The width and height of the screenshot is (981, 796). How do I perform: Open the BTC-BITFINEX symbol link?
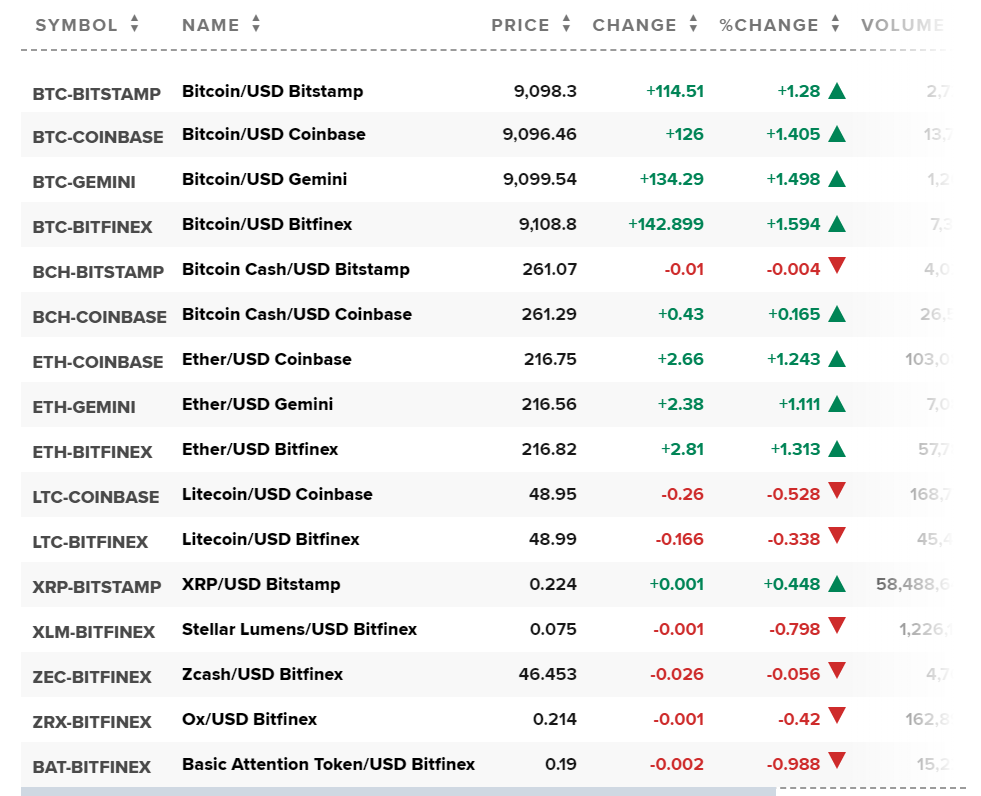(x=92, y=227)
